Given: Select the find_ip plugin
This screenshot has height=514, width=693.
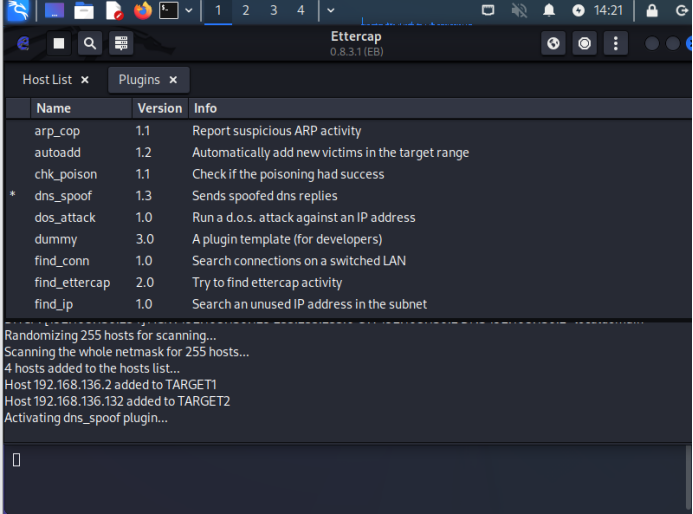Looking at the screenshot, I should point(348,304).
